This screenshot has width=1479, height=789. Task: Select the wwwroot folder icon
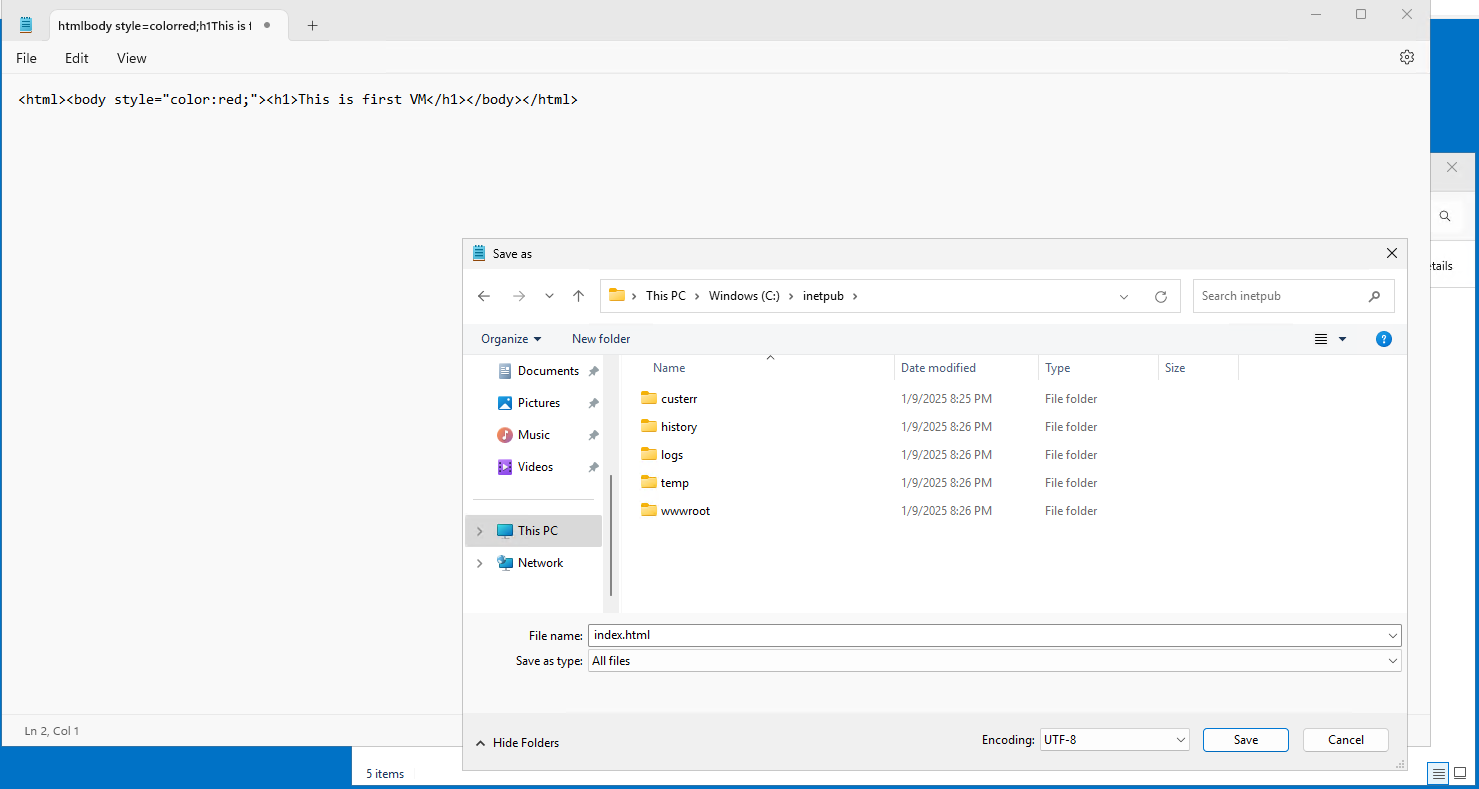pyautogui.click(x=649, y=510)
